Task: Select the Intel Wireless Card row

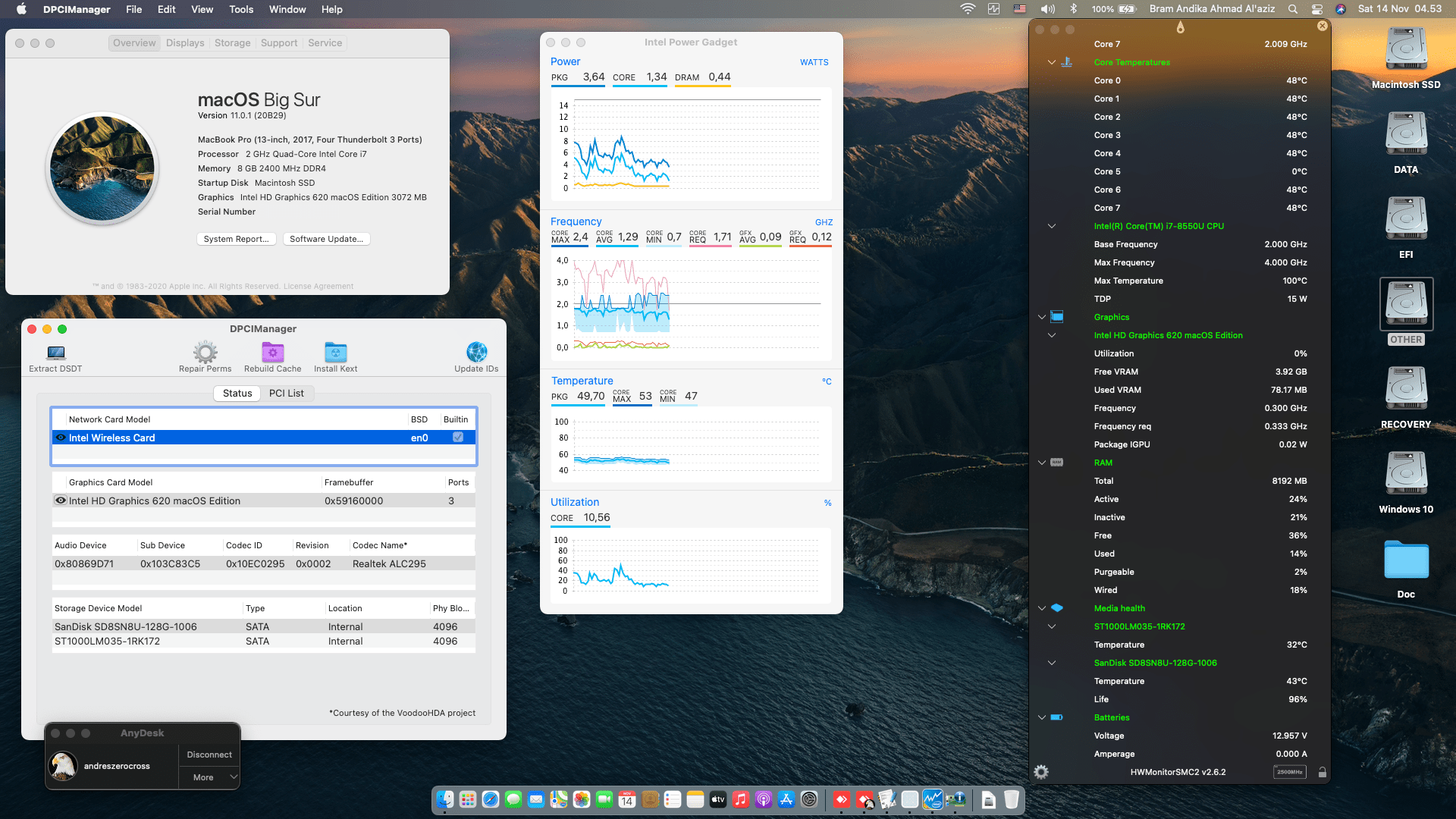Action: [264, 438]
